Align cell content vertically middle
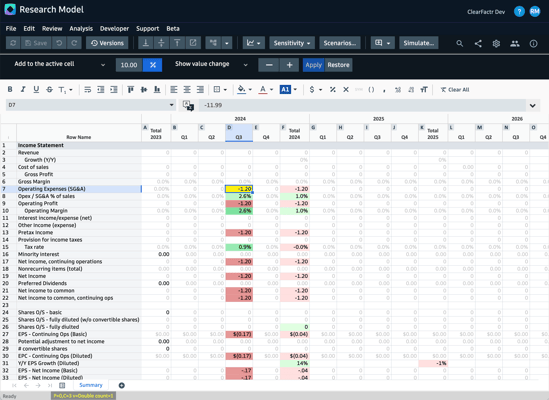The image size is (549, 400). (144, 90)
